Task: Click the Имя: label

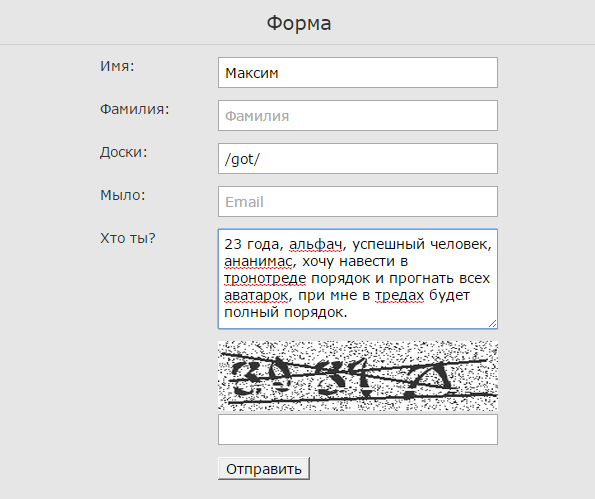Action: pyautogui.click(x=117, y=66)
